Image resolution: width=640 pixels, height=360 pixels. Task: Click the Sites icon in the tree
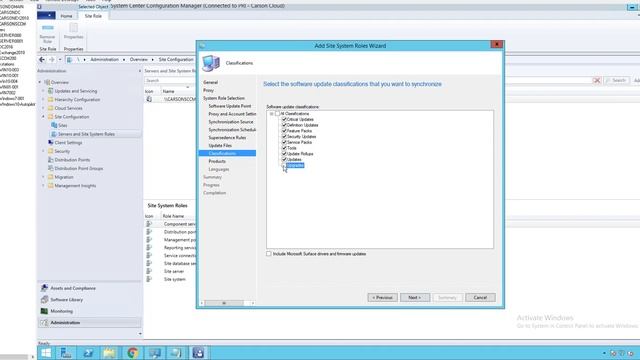click(x=54, y=125)
